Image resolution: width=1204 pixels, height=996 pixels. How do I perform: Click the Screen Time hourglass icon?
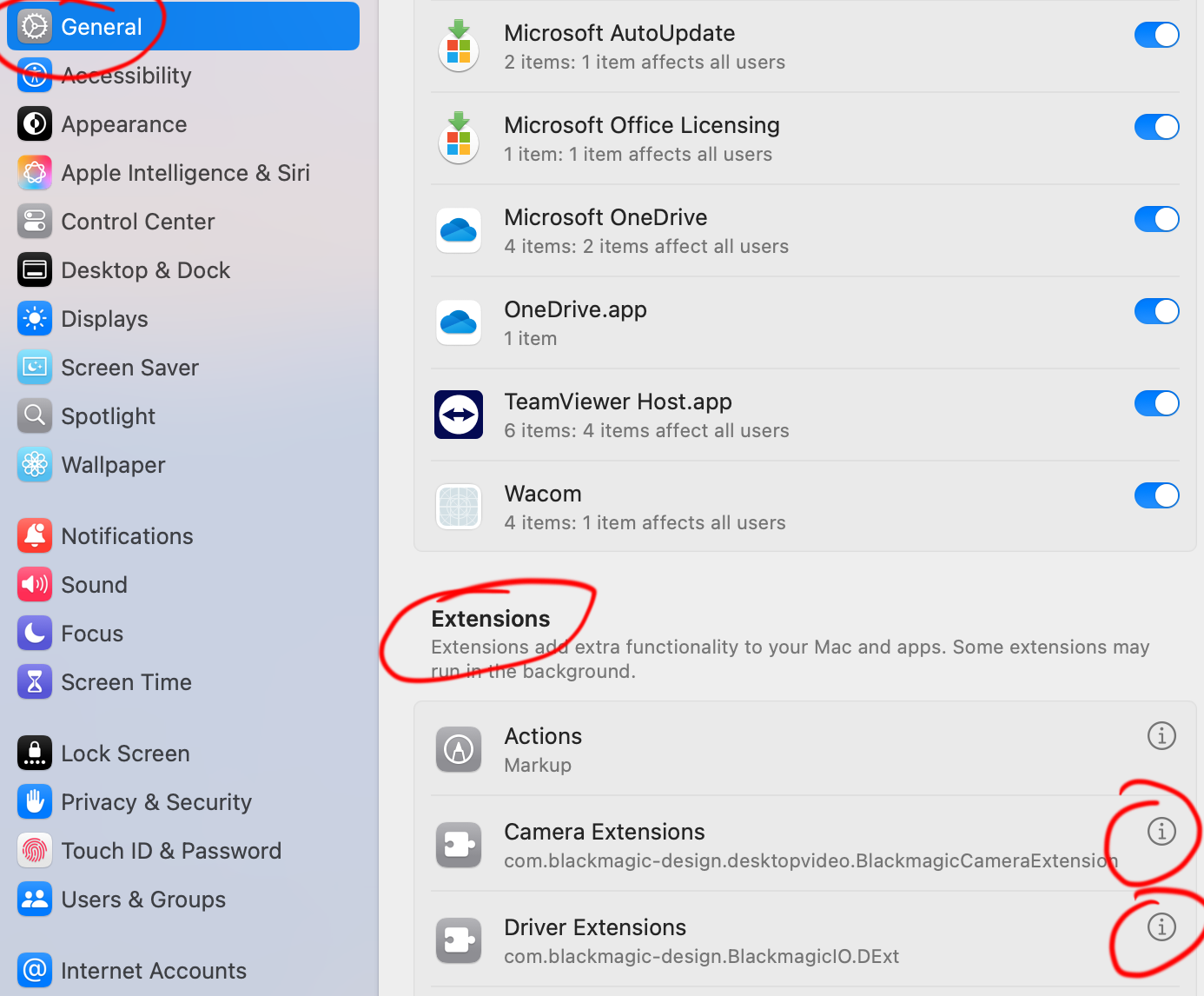tap(35, 682)
